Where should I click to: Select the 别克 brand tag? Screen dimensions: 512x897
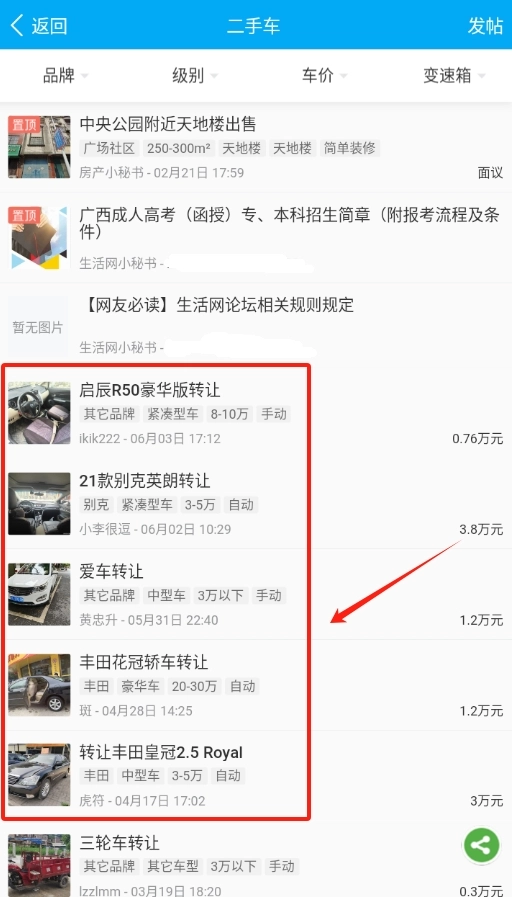[x=96, y=505]
